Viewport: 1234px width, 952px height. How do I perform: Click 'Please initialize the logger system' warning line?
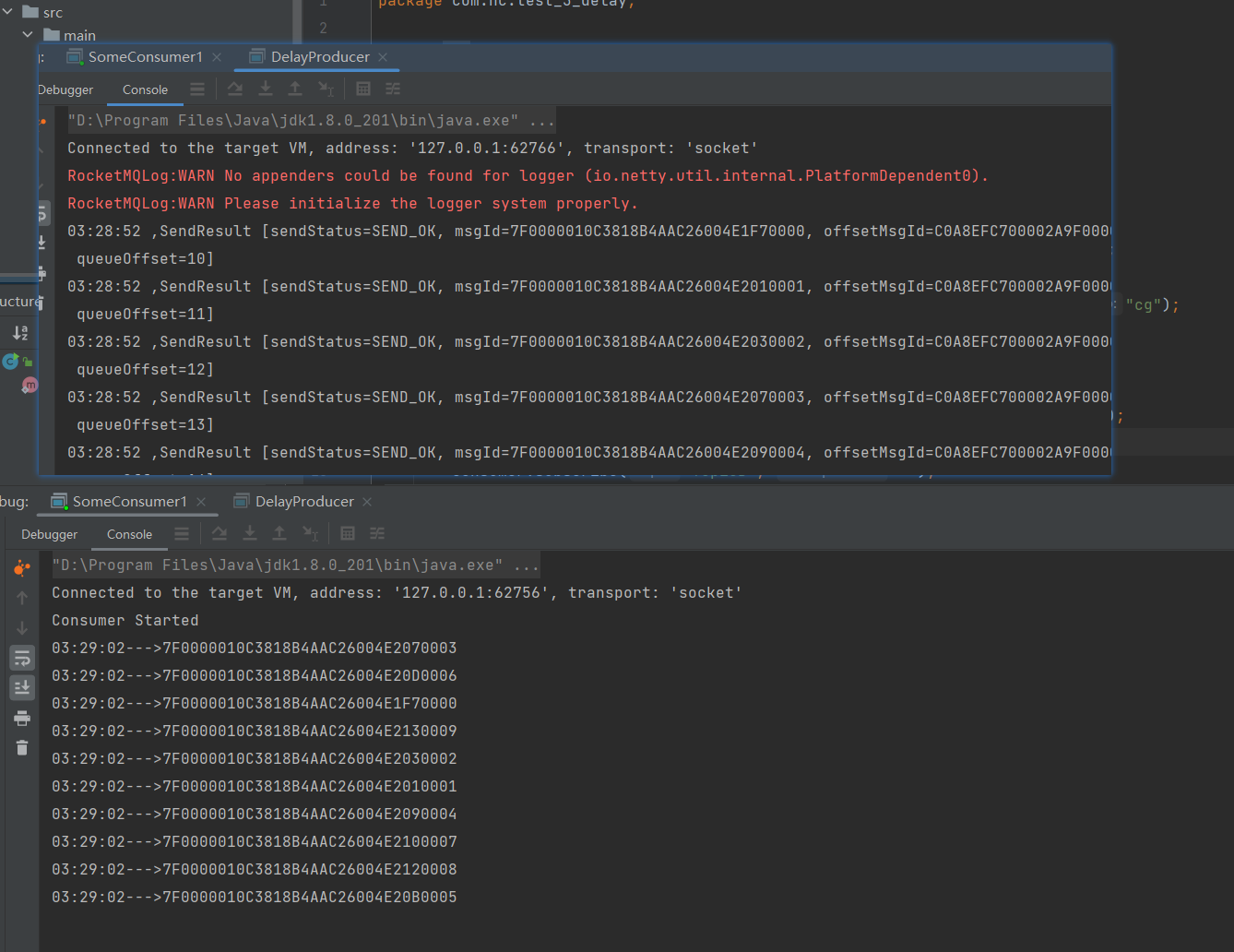[x=352, y=203]
